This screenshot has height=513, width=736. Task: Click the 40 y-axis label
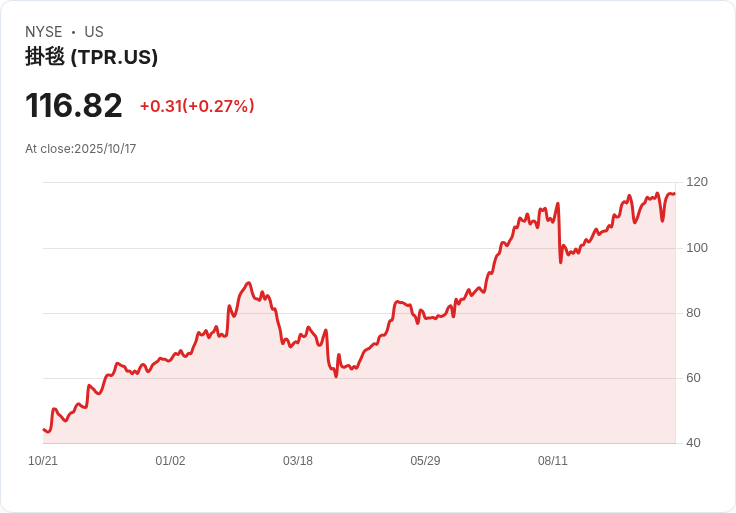point(693,443)
